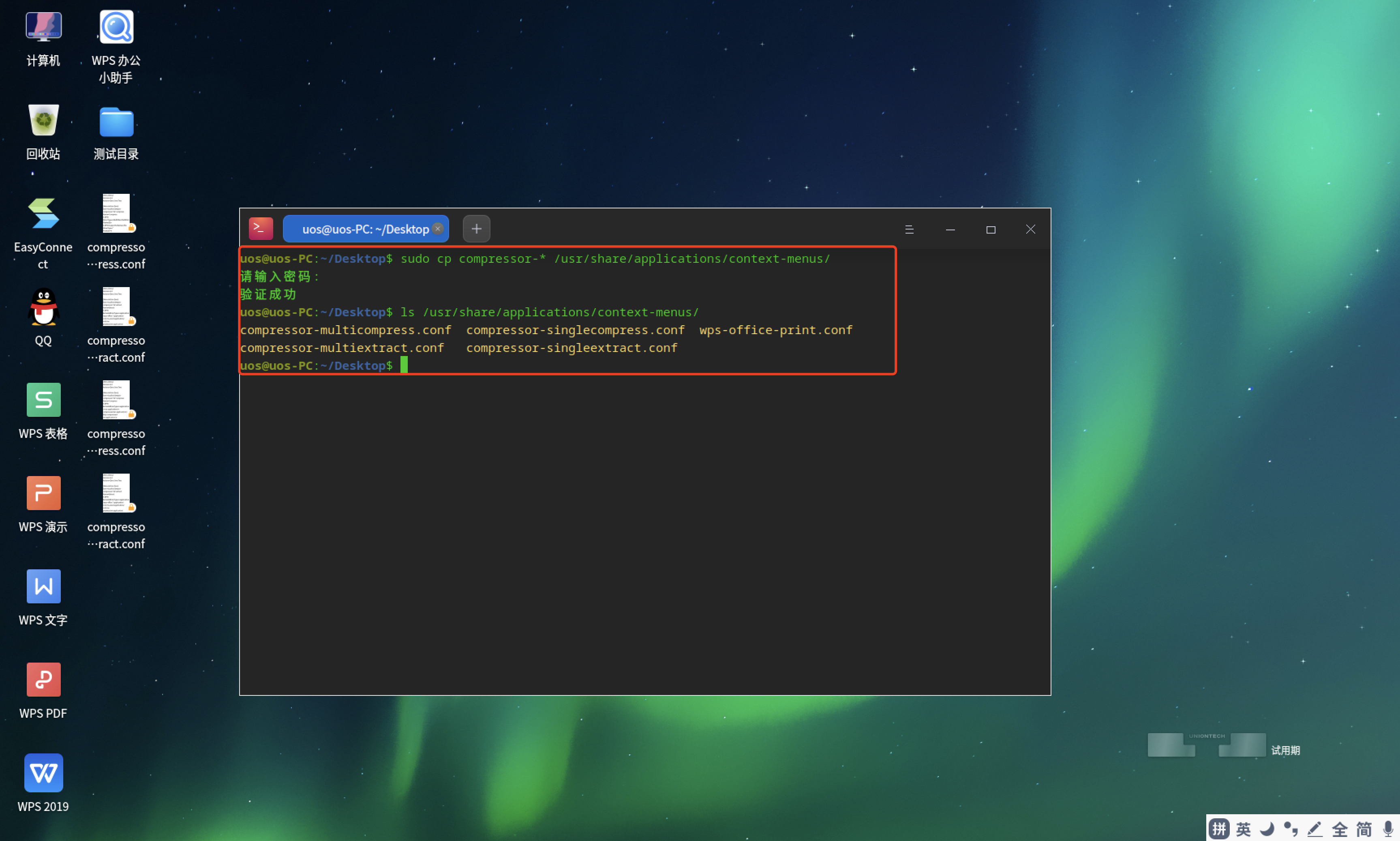Select the WPS PDF icon
The width and height of the screenshot is (1400, 841).
[x=43, y=680]
